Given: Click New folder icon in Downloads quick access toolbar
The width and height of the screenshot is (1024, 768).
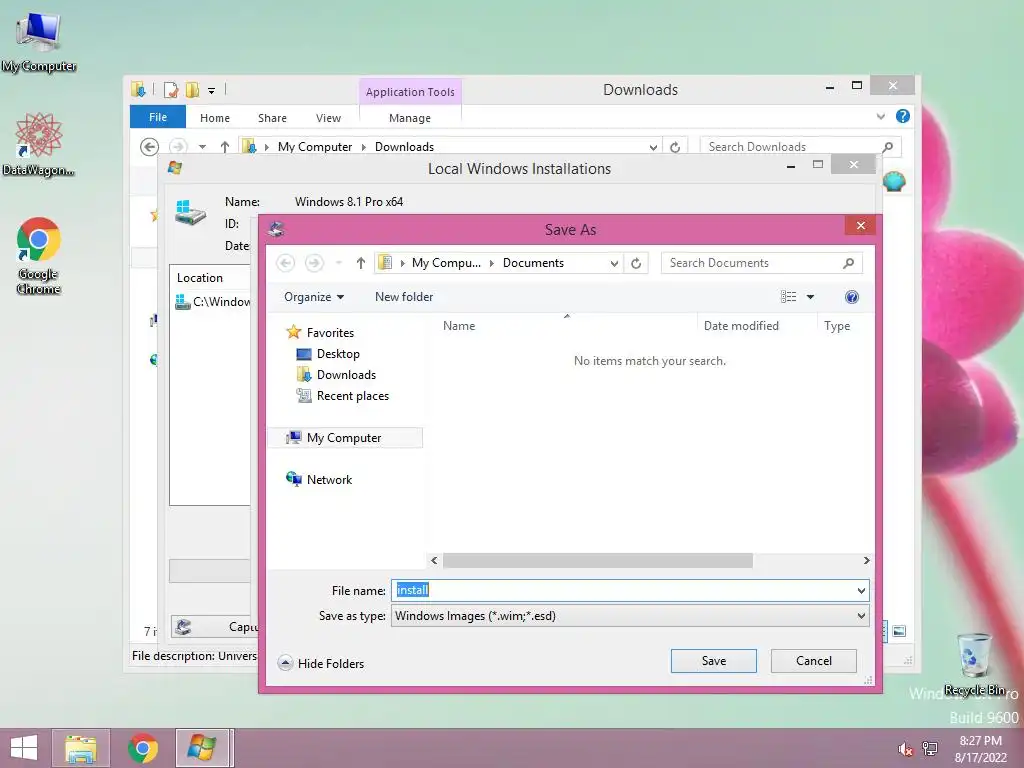Looking at the screenshot, I should pos(193,89).
